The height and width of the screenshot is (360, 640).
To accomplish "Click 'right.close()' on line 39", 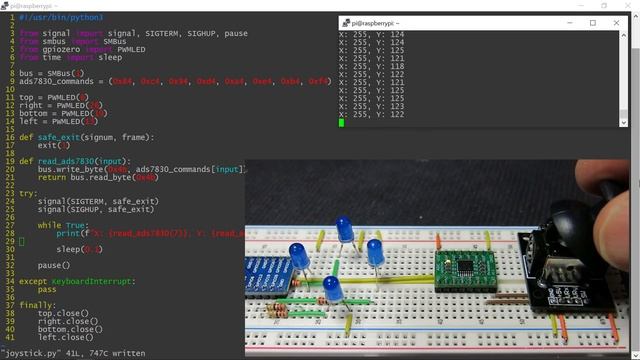I will click(x=68, y=321).
